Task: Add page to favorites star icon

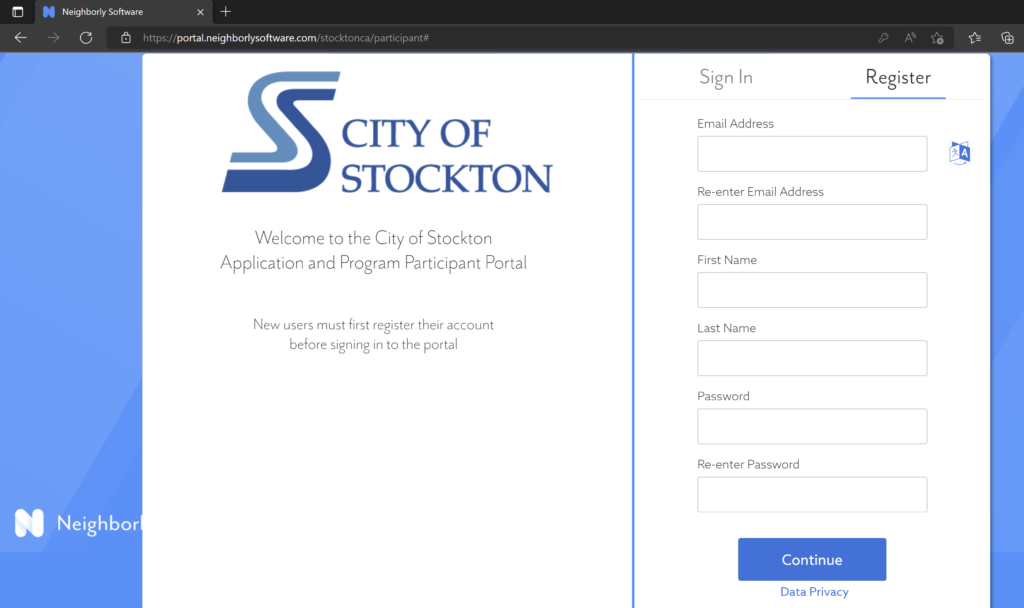Action: point(937,38)
